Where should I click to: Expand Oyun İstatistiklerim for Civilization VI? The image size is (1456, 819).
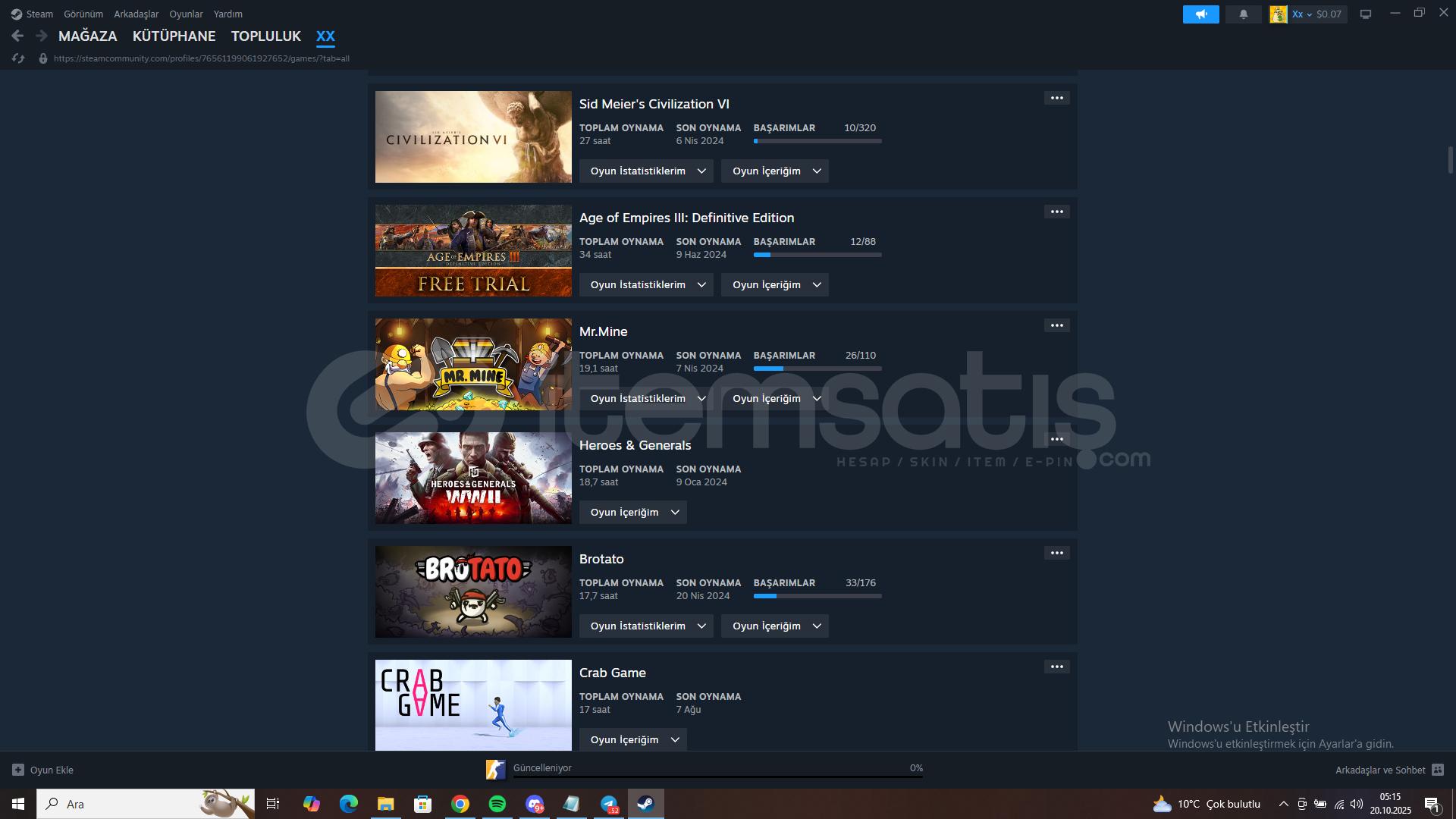646,171
